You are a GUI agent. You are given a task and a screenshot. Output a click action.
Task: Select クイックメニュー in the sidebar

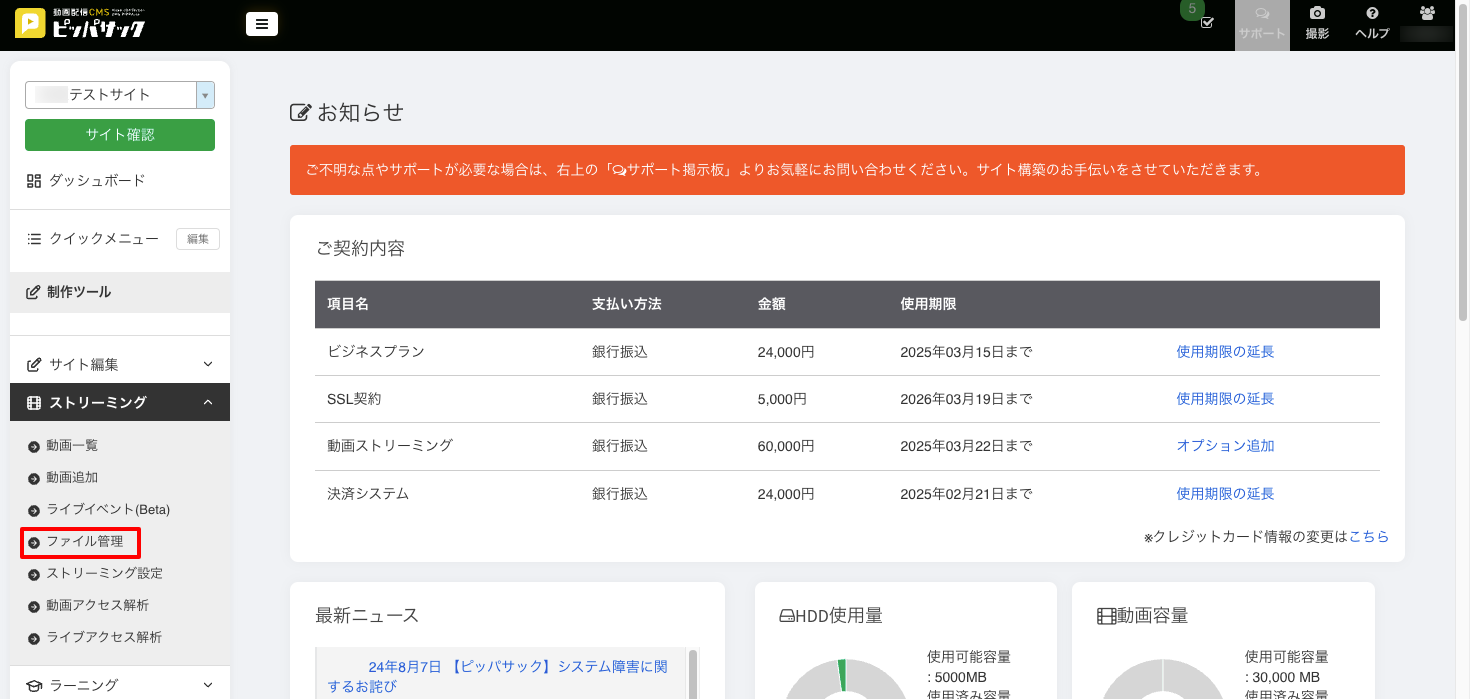pyautogui.click(x=93, y=239)
